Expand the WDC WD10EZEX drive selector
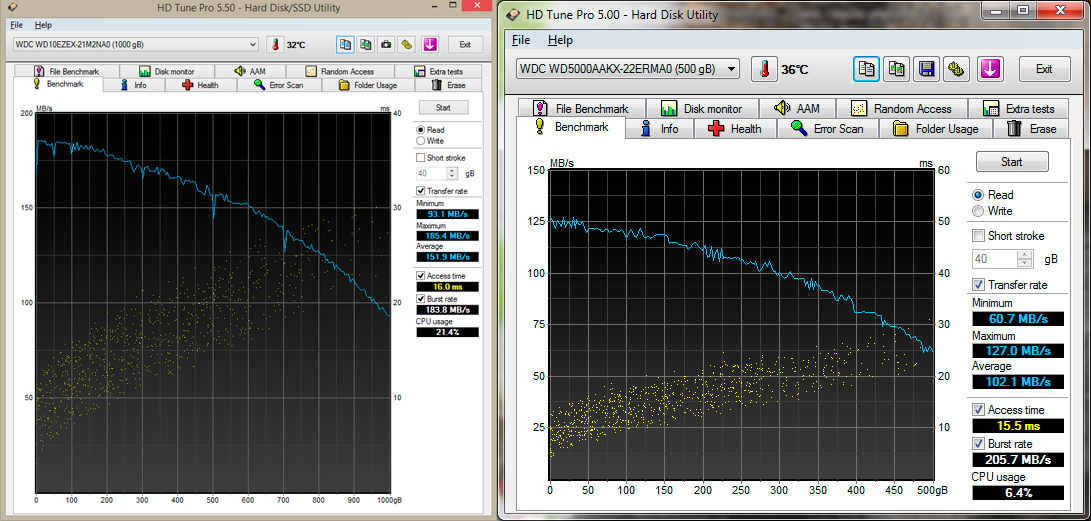This screenshot has height=521, width=1091. pyautogui.click(x=254, y=44)
